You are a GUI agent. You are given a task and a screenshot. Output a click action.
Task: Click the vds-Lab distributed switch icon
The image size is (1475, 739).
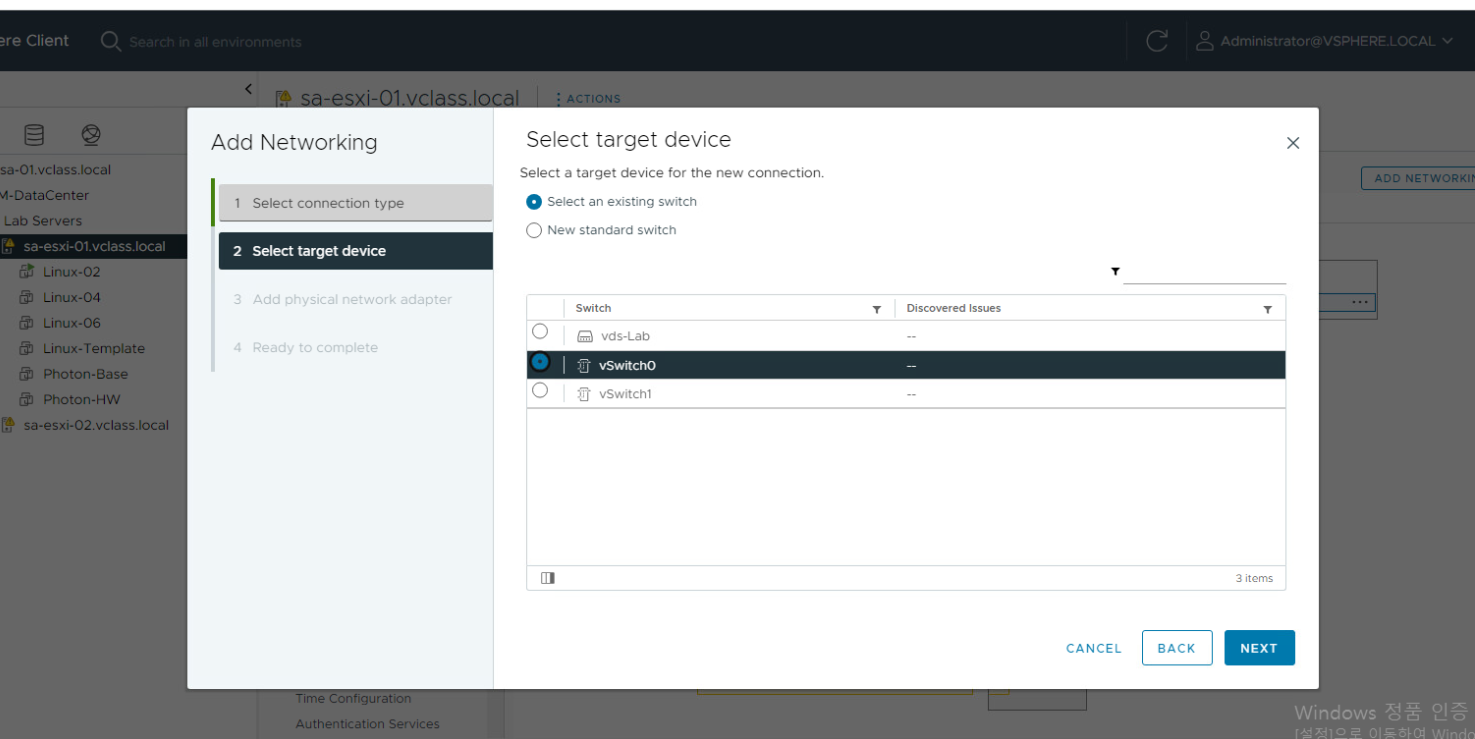[x=585, y=337]
